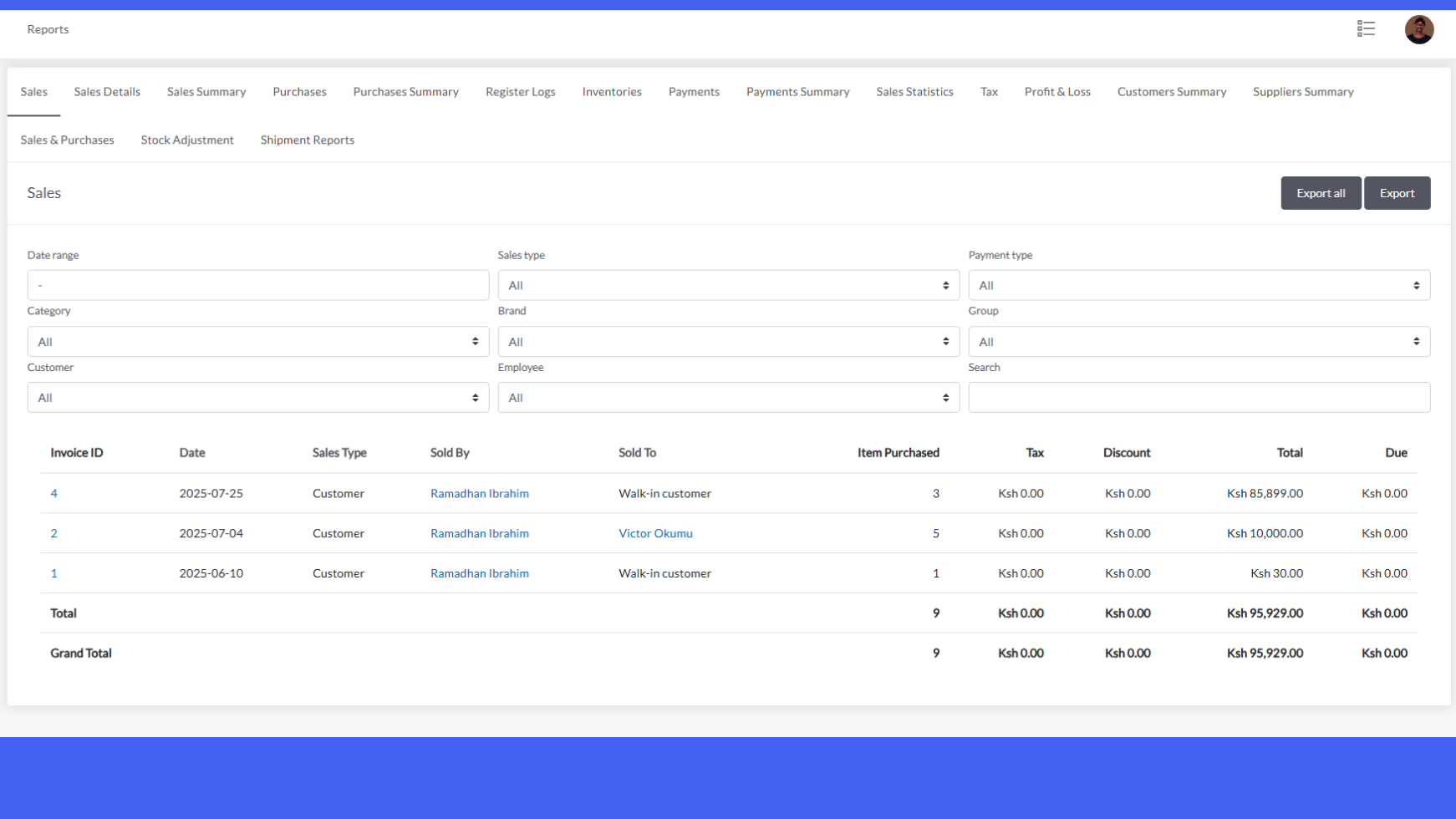Open the Victor Okumu customer link

[x=655, y=533]
